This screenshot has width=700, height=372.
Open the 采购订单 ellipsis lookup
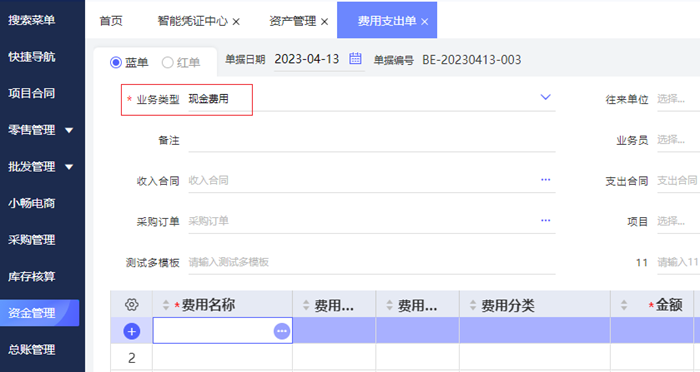click(x=546, y=220)
